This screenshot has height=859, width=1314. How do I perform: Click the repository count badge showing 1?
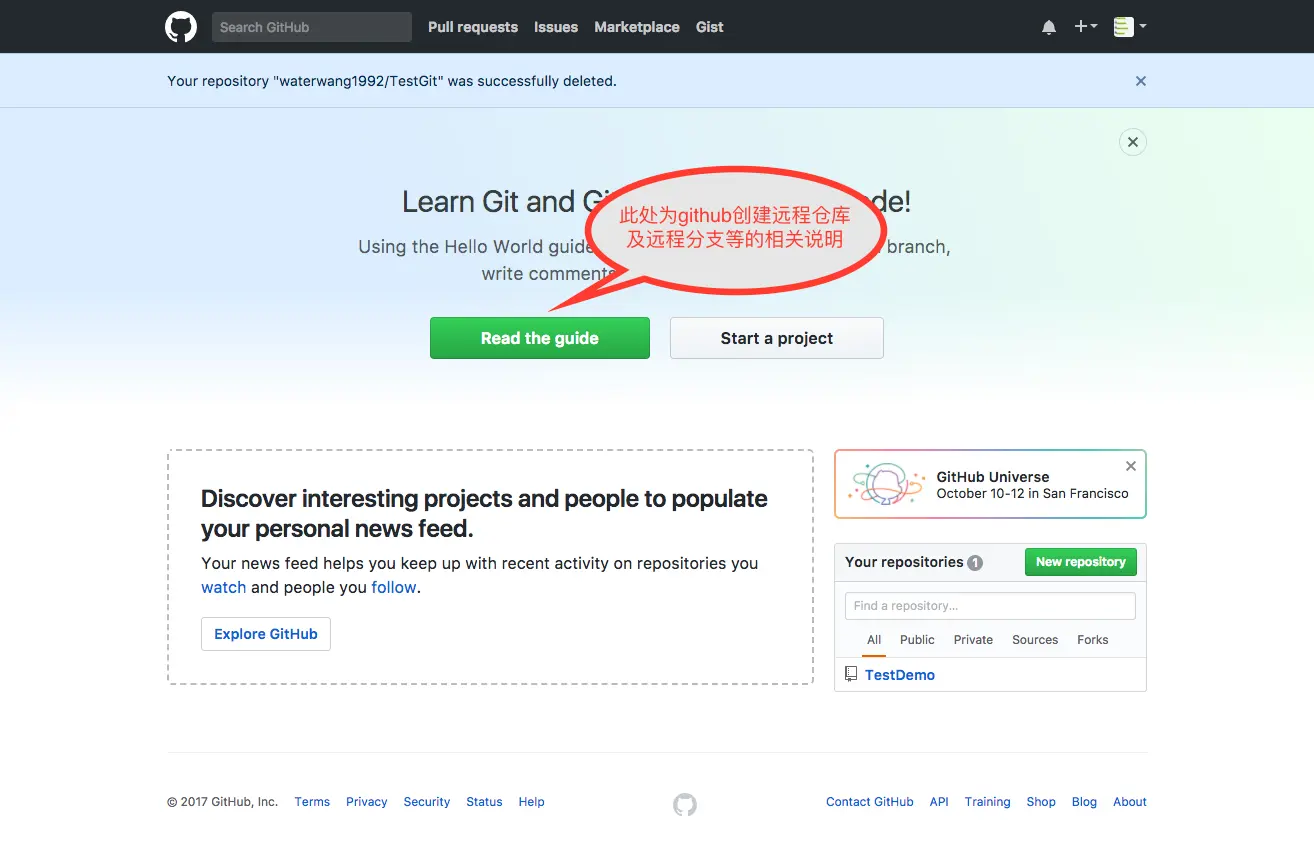[x=975, y=563]
